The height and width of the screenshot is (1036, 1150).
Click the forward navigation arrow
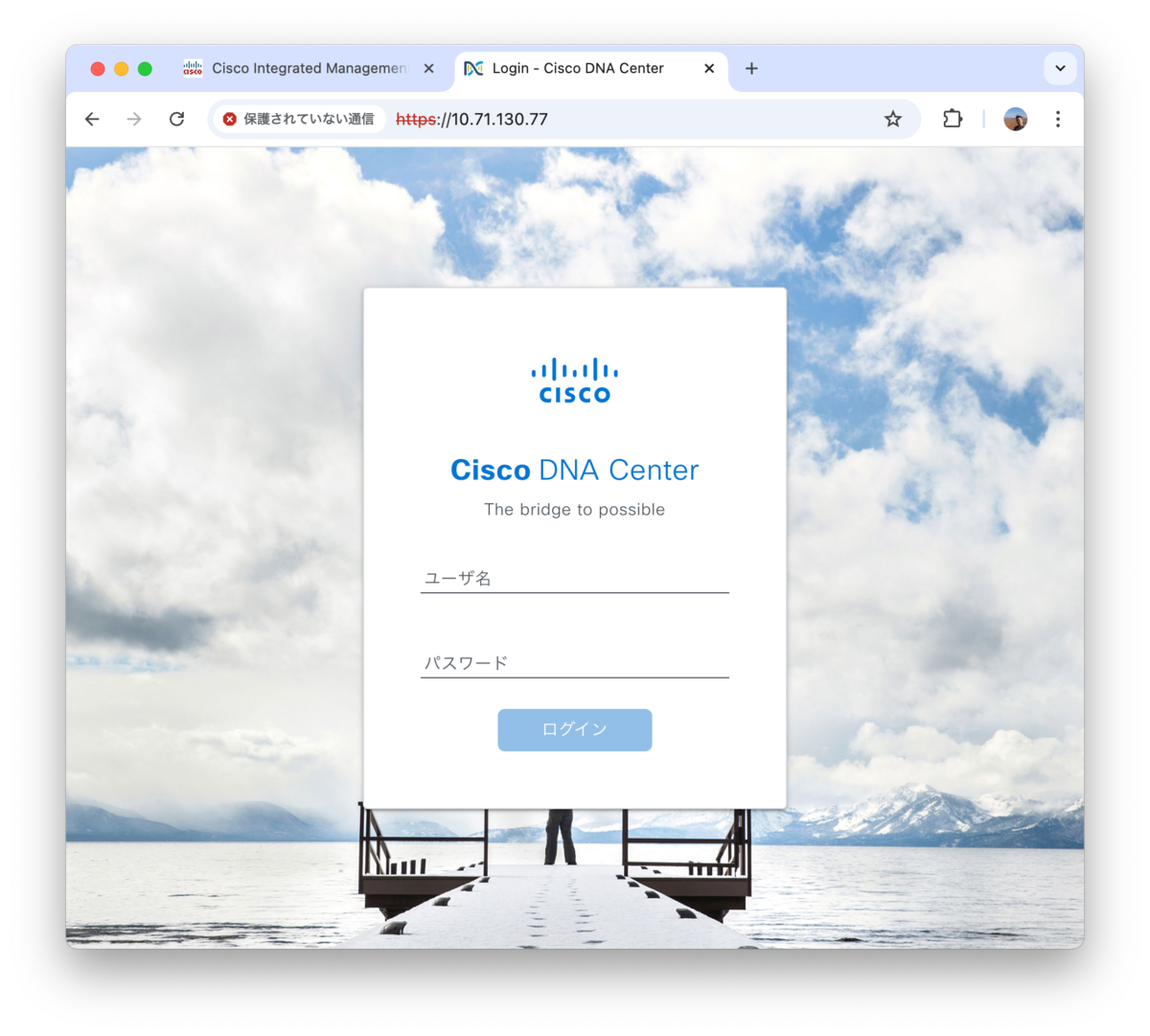[134, 119]
